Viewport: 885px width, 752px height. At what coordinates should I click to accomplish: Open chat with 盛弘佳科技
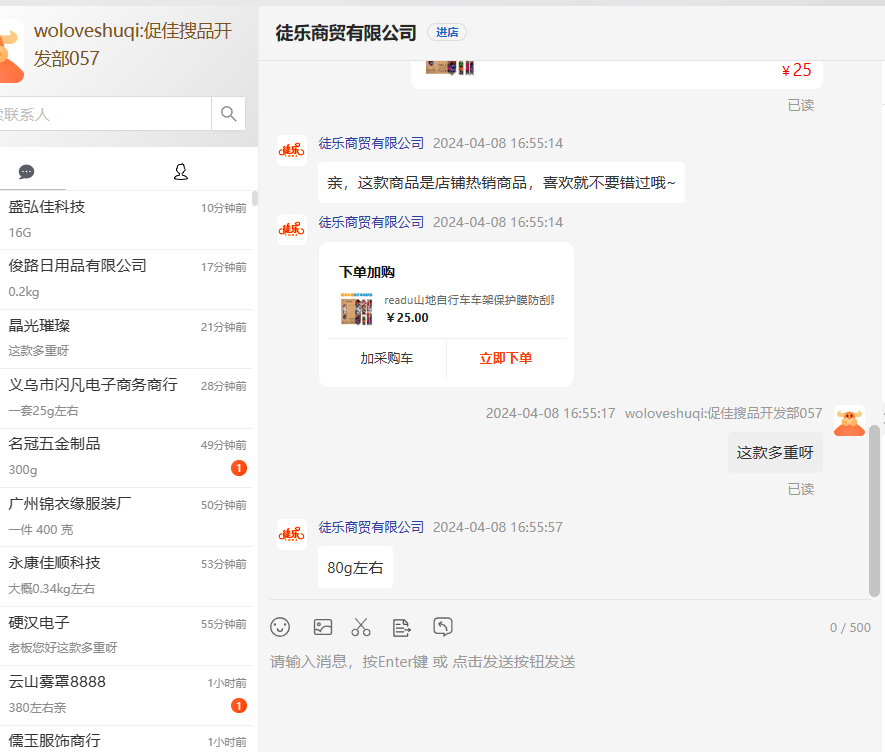125,219
